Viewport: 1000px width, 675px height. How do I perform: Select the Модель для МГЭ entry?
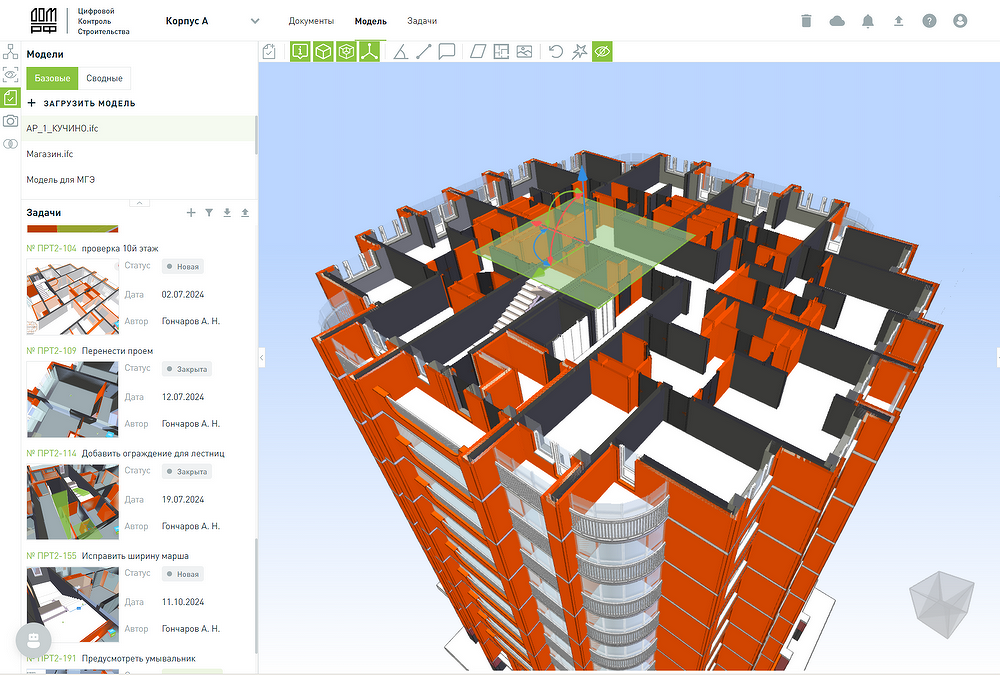click(138, 179)
